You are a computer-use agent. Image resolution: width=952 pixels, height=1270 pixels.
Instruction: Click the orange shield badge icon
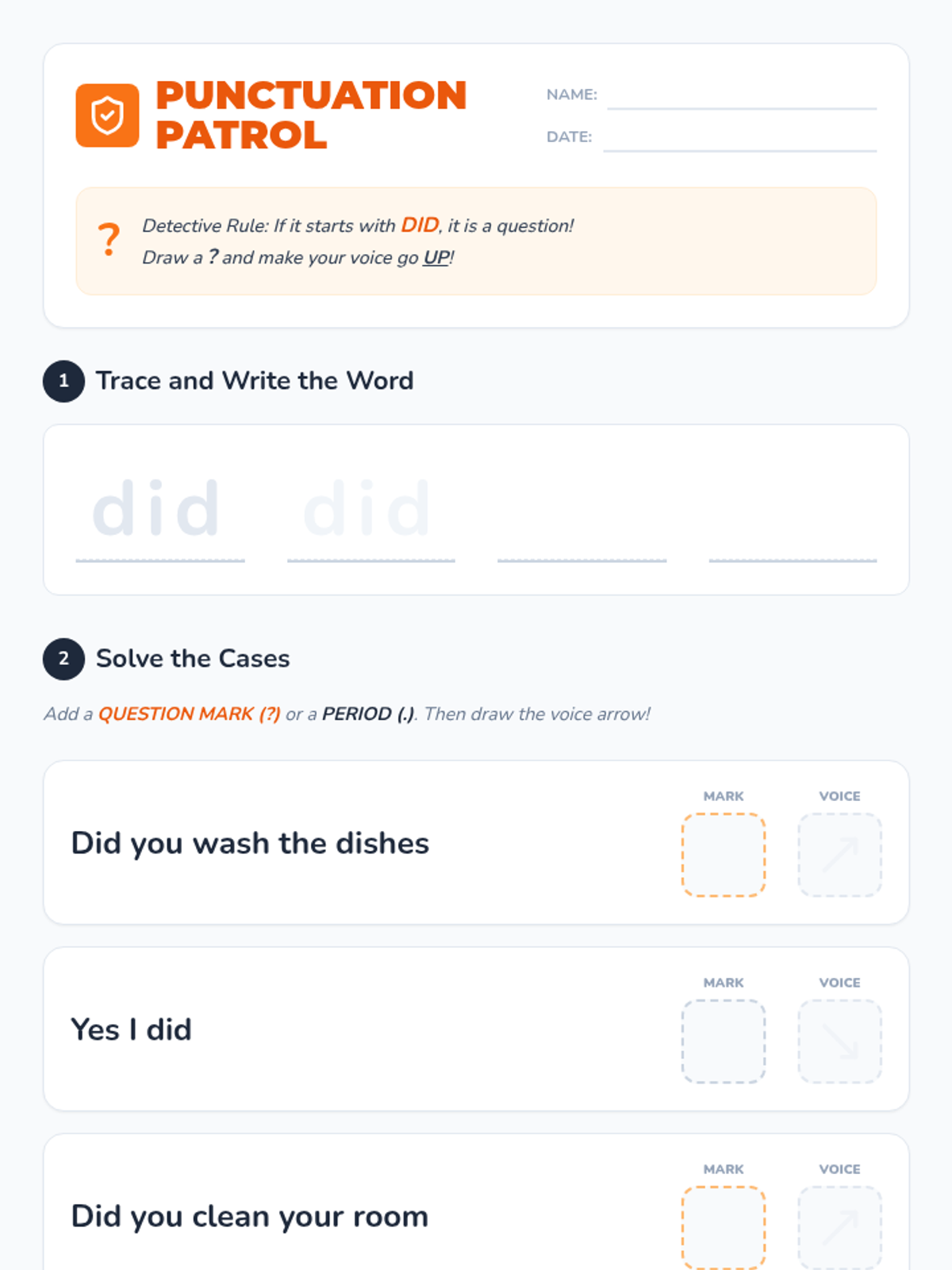point(107,116)
